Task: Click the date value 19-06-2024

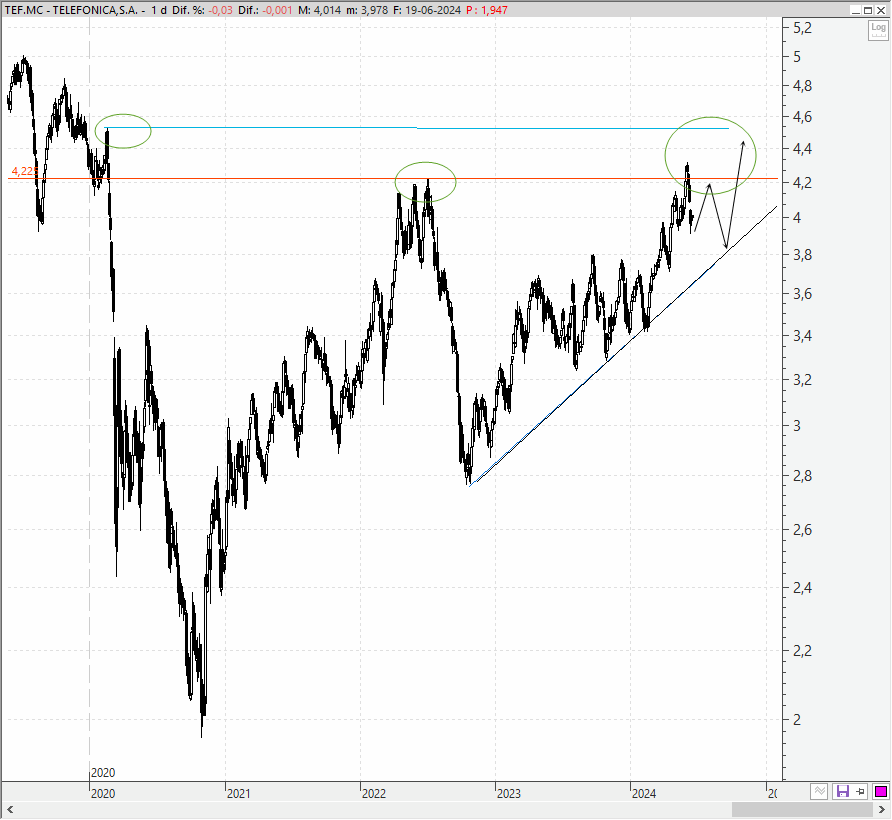Action: (x=433, y=10)
